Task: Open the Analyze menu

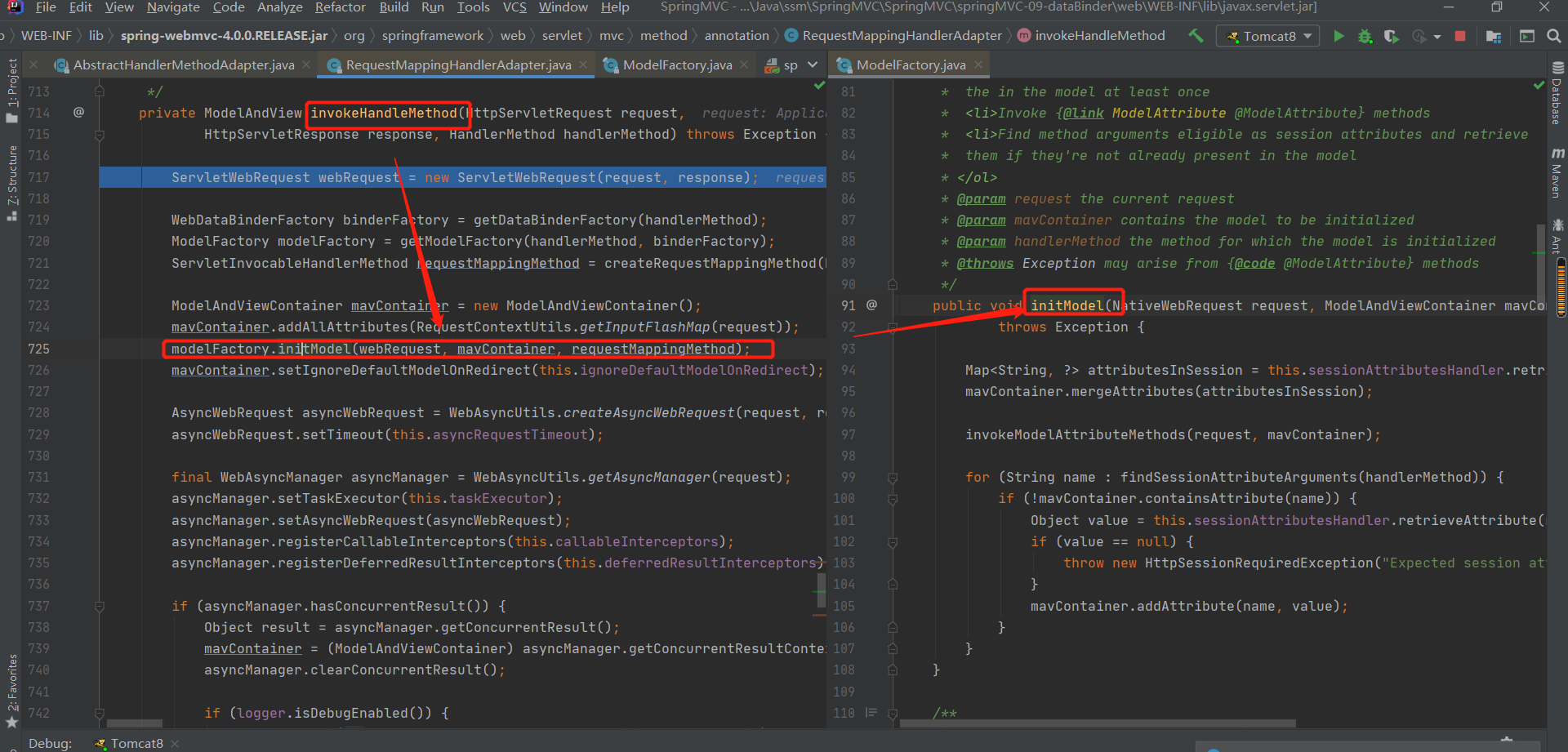Action: [x=280, y=7]
